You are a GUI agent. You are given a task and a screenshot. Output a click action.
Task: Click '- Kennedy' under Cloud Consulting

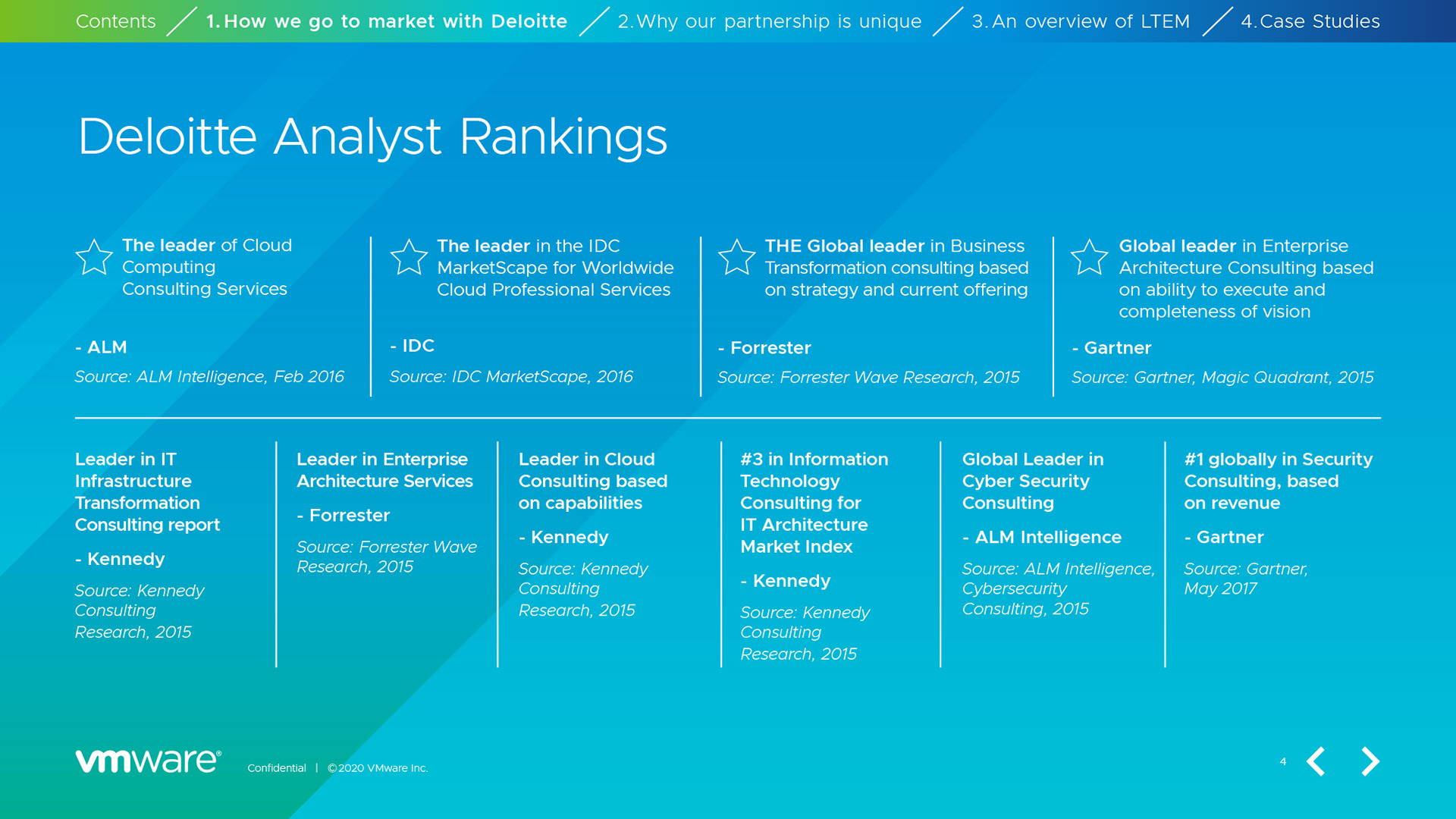click(563, 538)
